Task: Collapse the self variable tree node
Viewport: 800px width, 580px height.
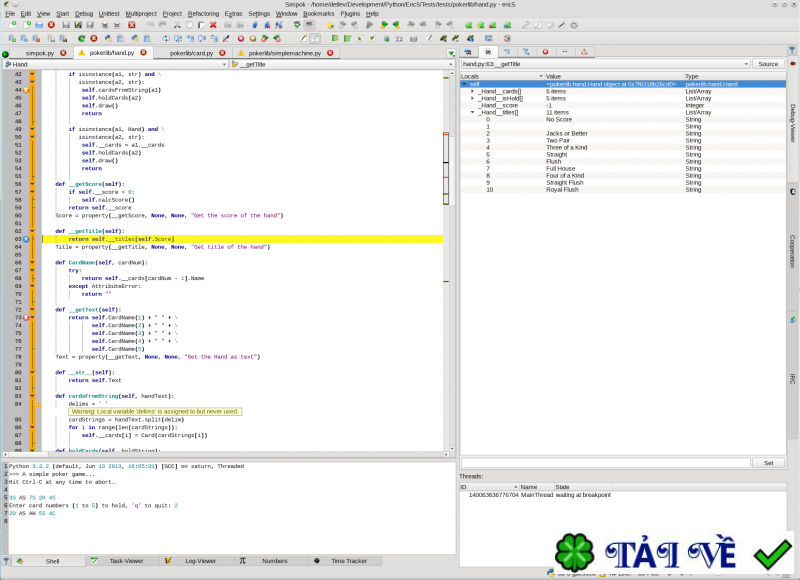Action: click(465, 84)
